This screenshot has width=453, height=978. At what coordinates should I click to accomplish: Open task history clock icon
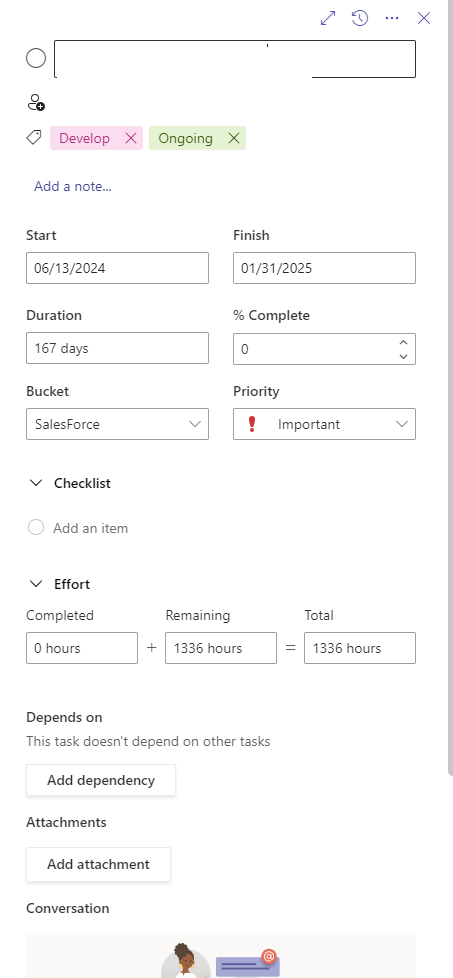[x=359, y=18]
